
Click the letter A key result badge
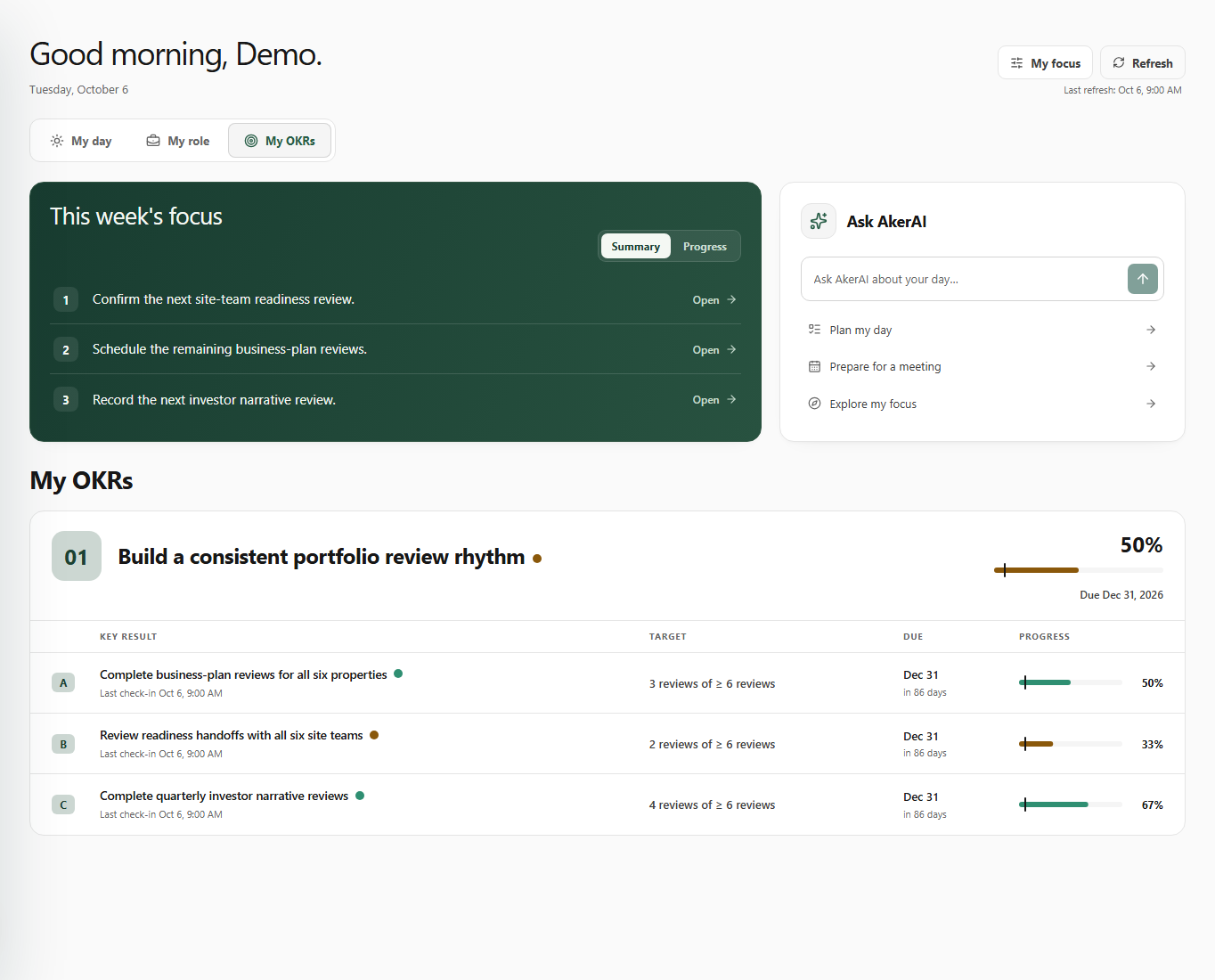[x=63, y=682]
